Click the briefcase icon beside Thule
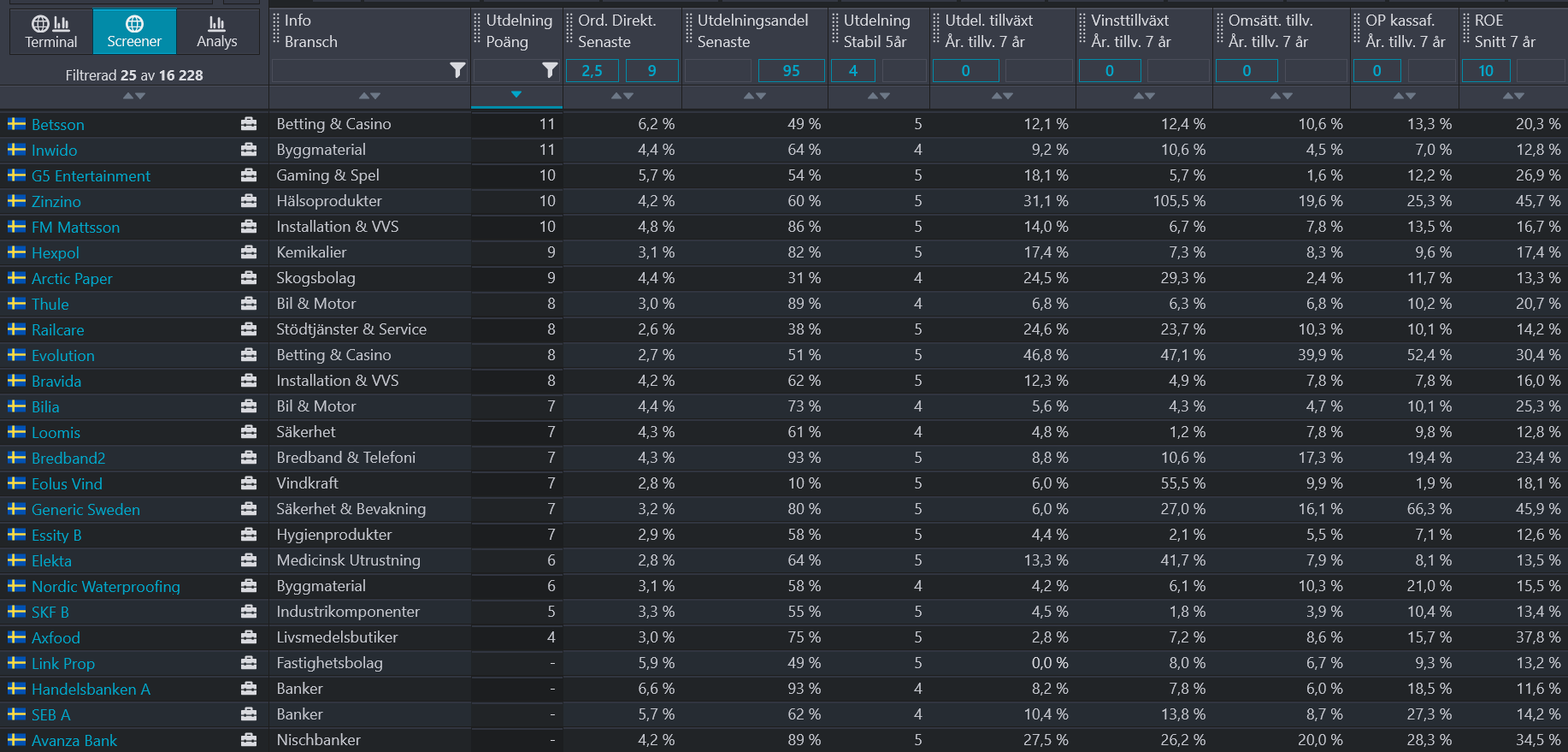This screenshot has width=1568, height=752. click(x=249, y=304)
